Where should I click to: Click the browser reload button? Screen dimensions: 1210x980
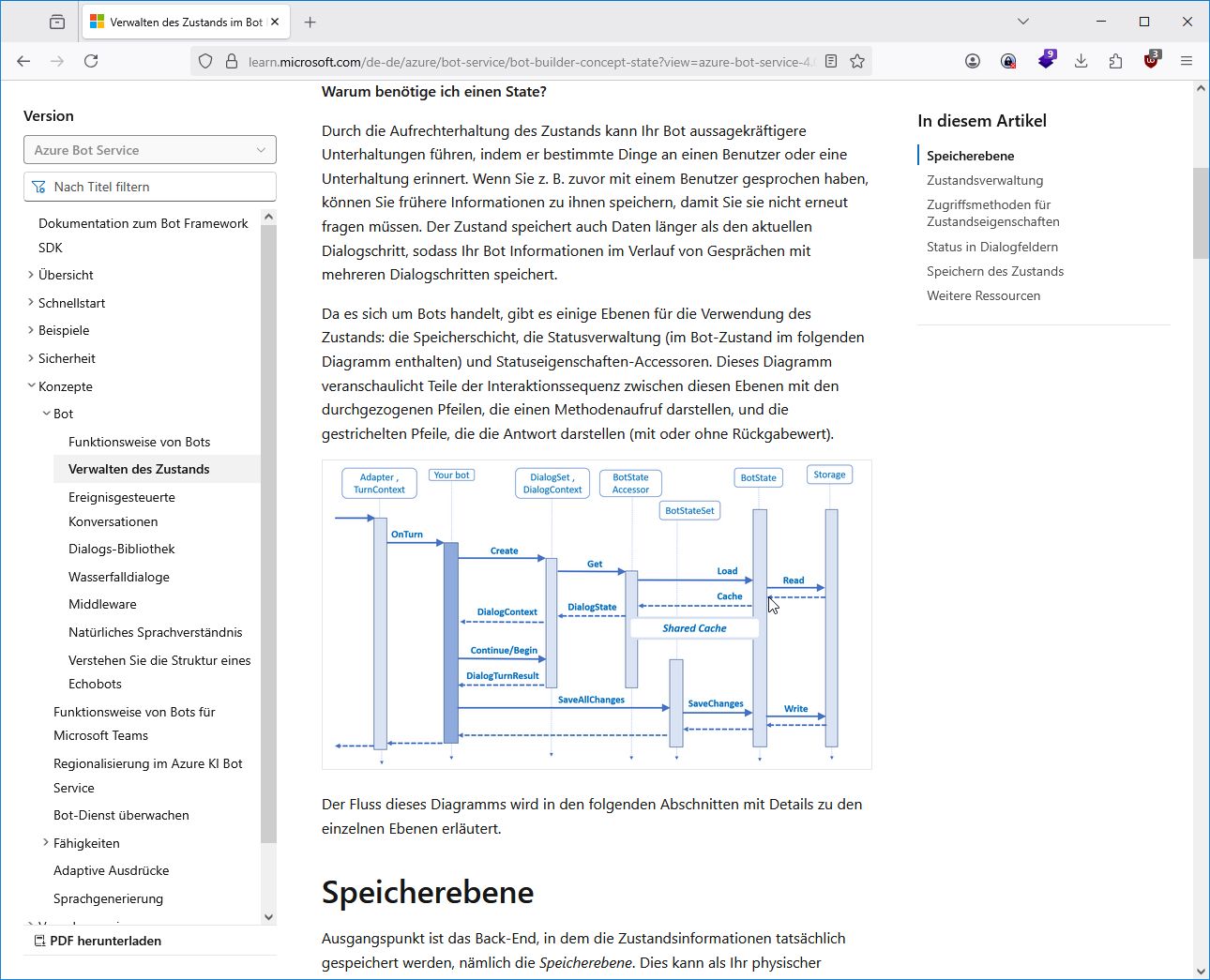[91, 61]
